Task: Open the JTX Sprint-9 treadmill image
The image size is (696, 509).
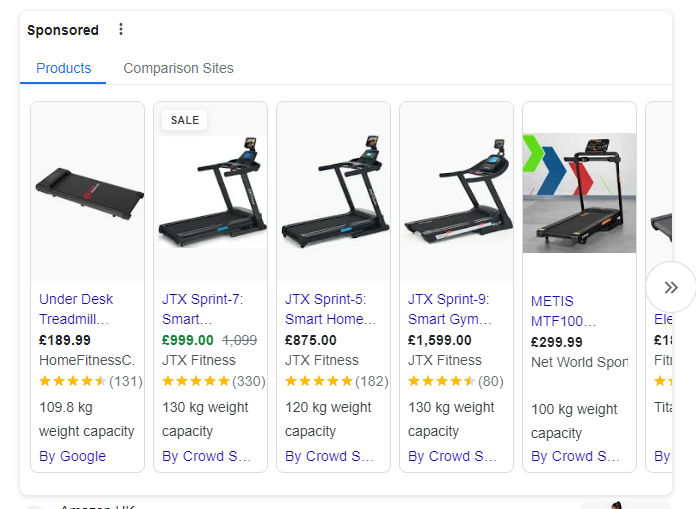Action: [457, 192]
